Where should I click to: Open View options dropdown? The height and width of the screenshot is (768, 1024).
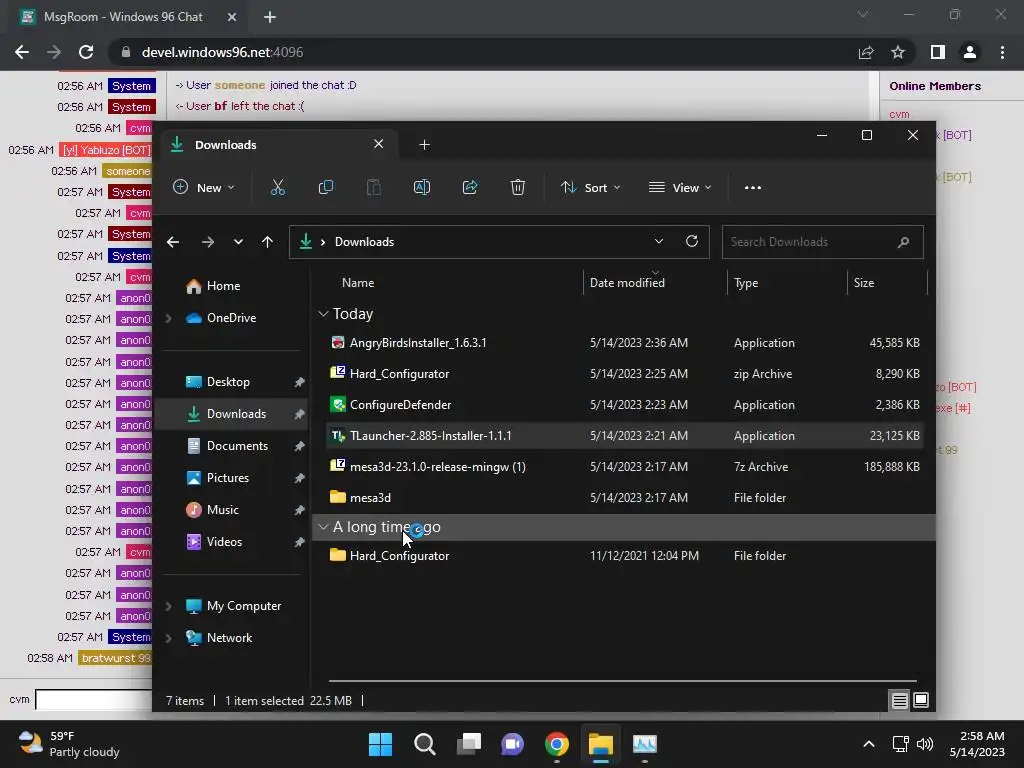click(680, 187)
